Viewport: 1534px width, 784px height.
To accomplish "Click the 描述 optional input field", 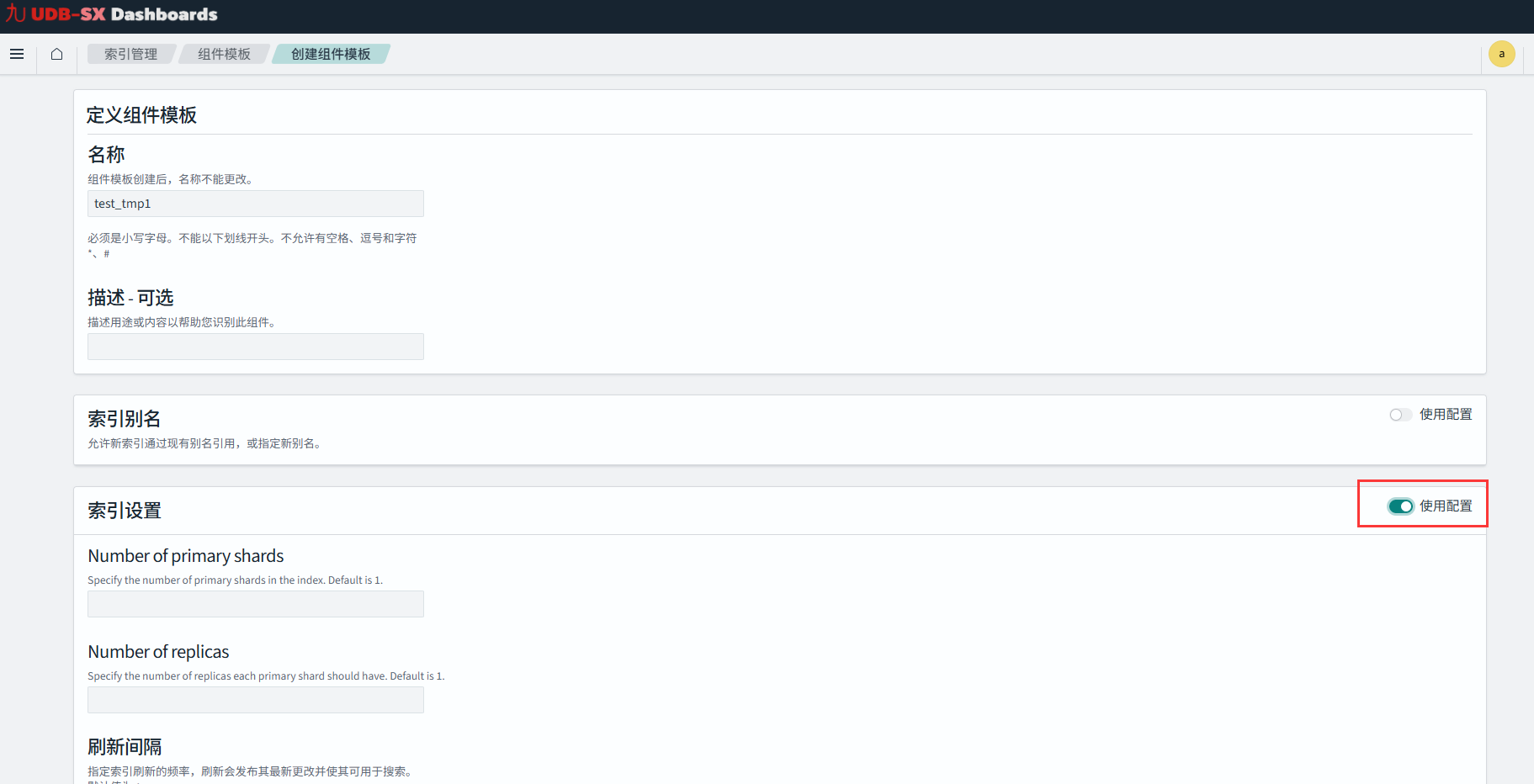I will pos(255,347).
